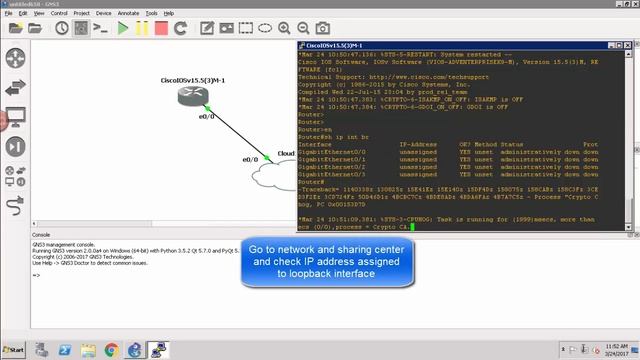Image resolution: width=640 pixels, height=360 pixels.
Task: Stop all devices with red square
Action: pos(161,28)
